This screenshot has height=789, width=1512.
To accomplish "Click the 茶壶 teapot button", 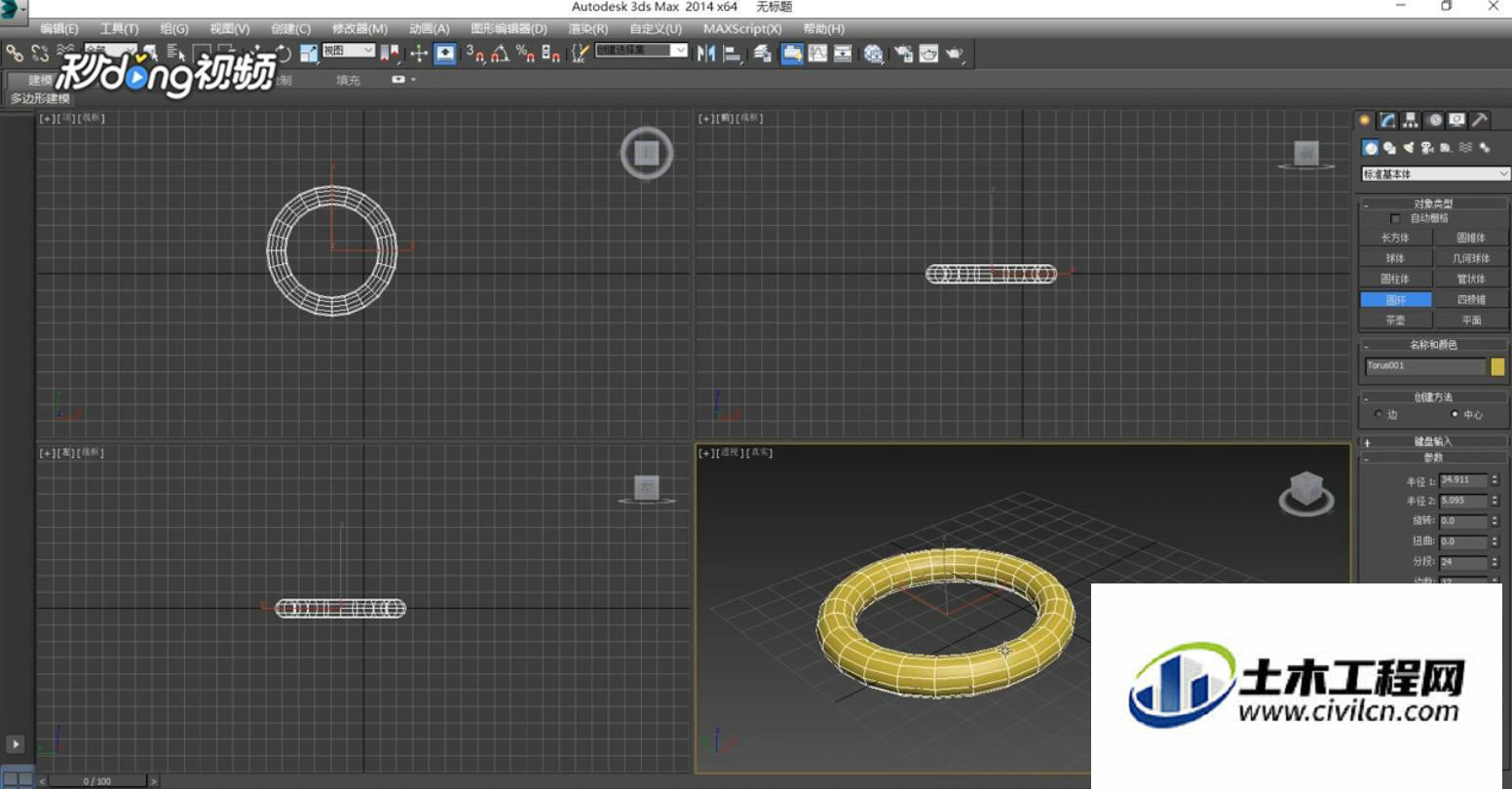I will [x=1395, y=319].
